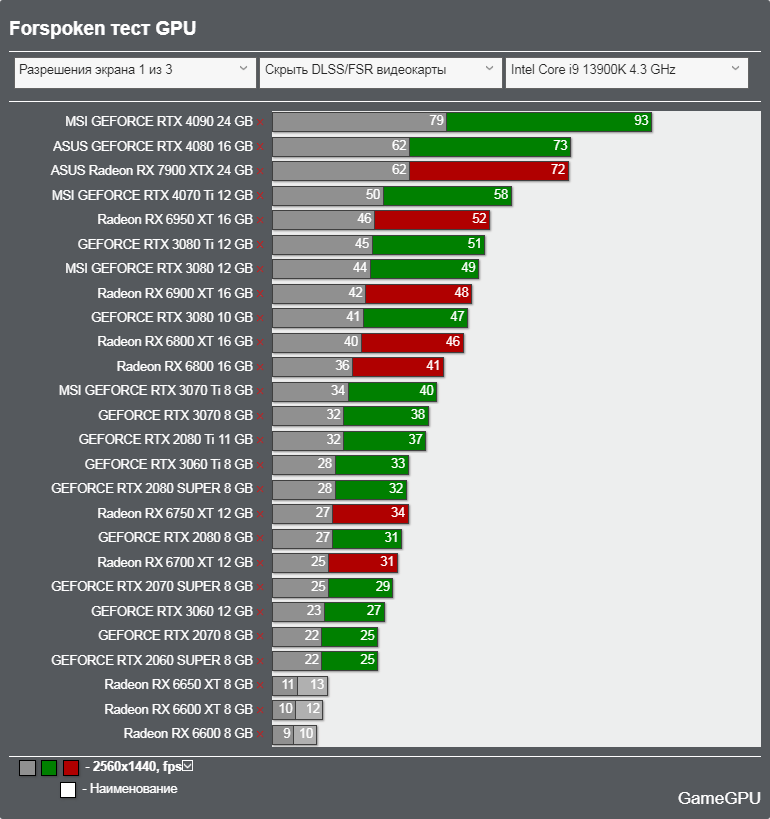Viewport: 770px width, 819px height.
Task: Click the Radeon RX 6600 XT 8 GB label
Action: 179,710
